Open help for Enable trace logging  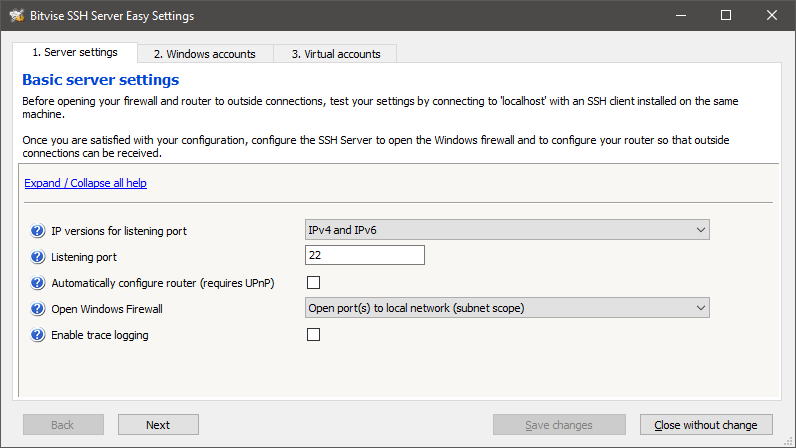[x=37, y=335]
